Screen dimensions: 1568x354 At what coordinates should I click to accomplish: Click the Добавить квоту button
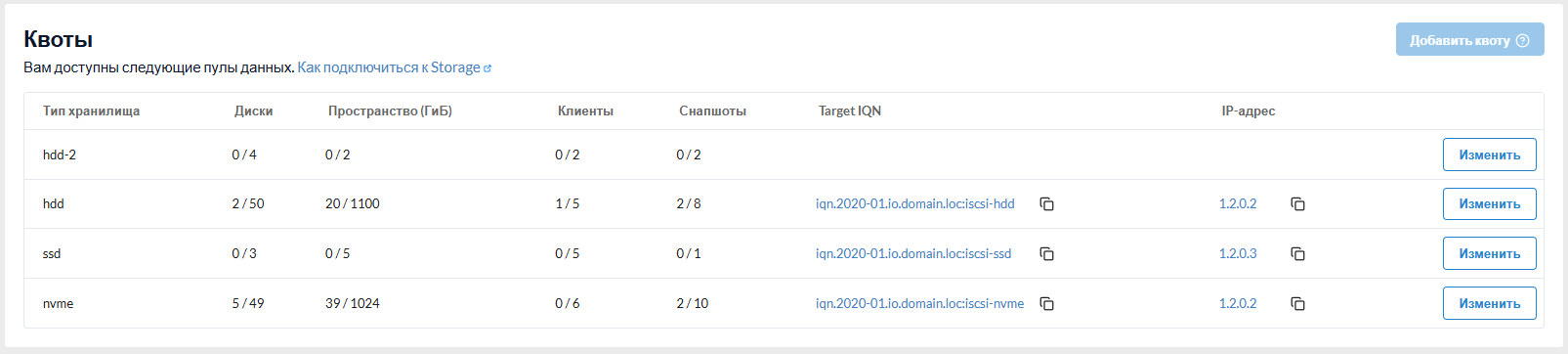[x=1469, y=39]
